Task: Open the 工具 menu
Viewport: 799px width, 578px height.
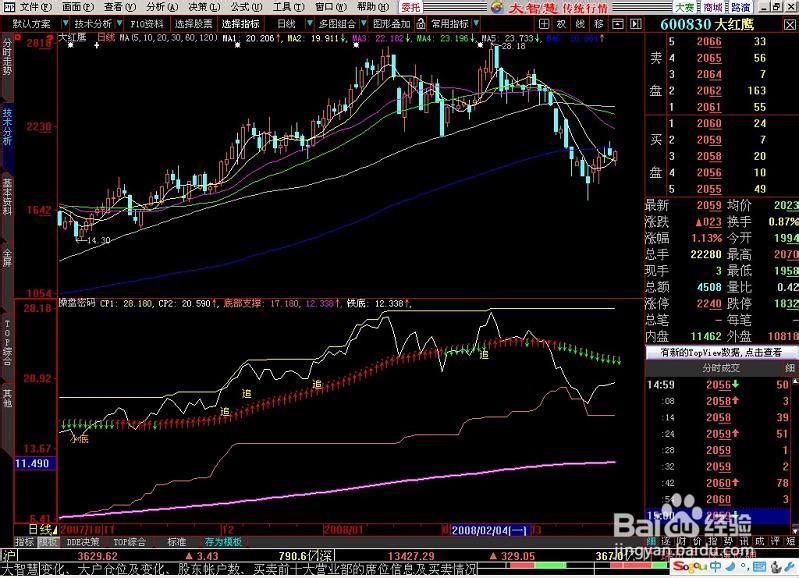Action: tap(288, 7)
